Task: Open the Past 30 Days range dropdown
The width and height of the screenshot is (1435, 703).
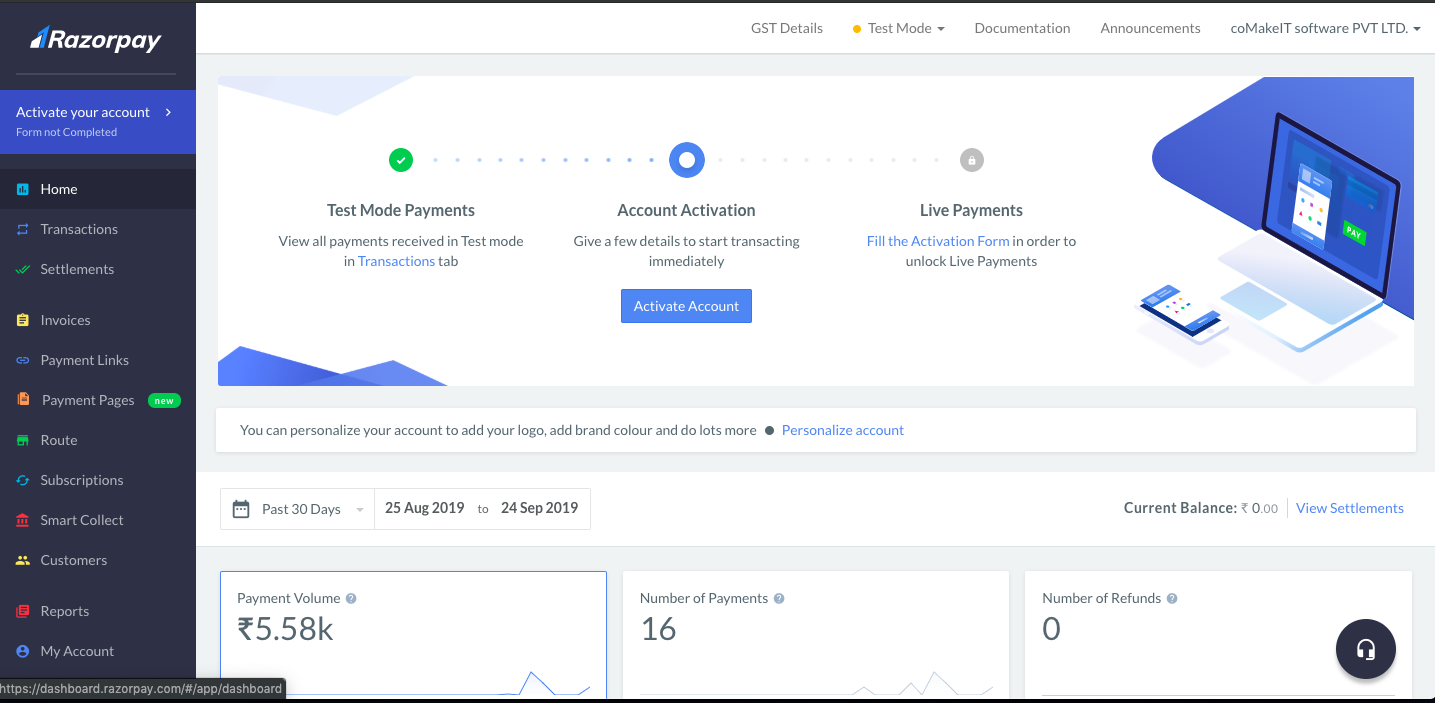Action: (312, 509)
